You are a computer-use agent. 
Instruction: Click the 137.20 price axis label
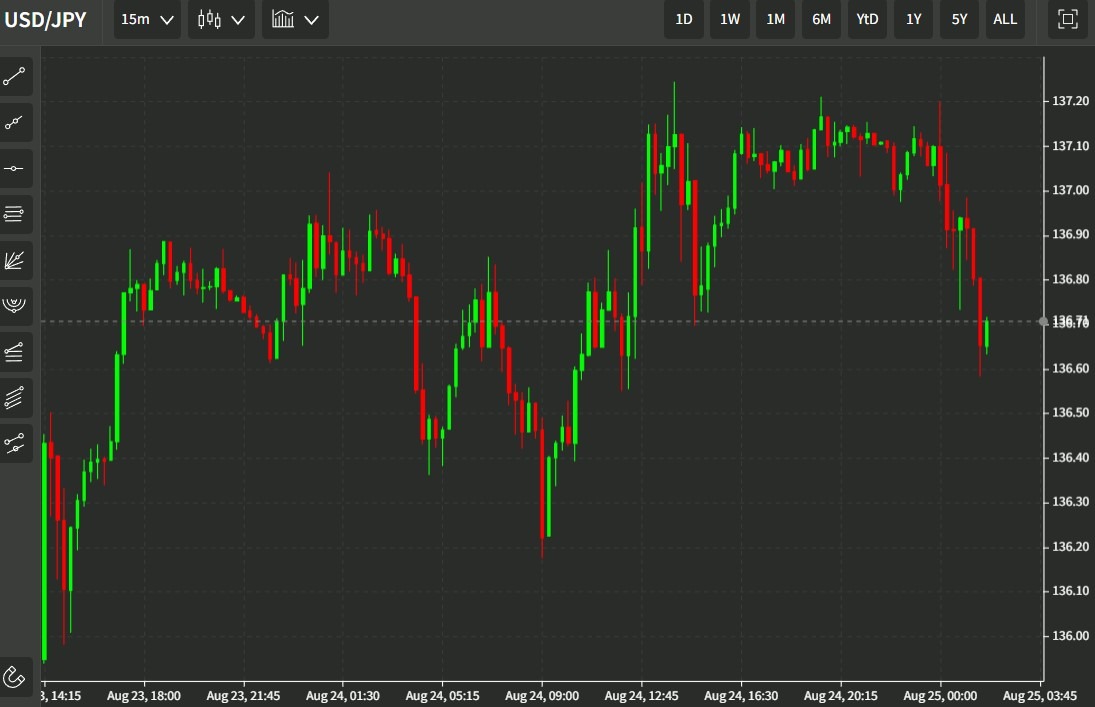click(1070, 101)
